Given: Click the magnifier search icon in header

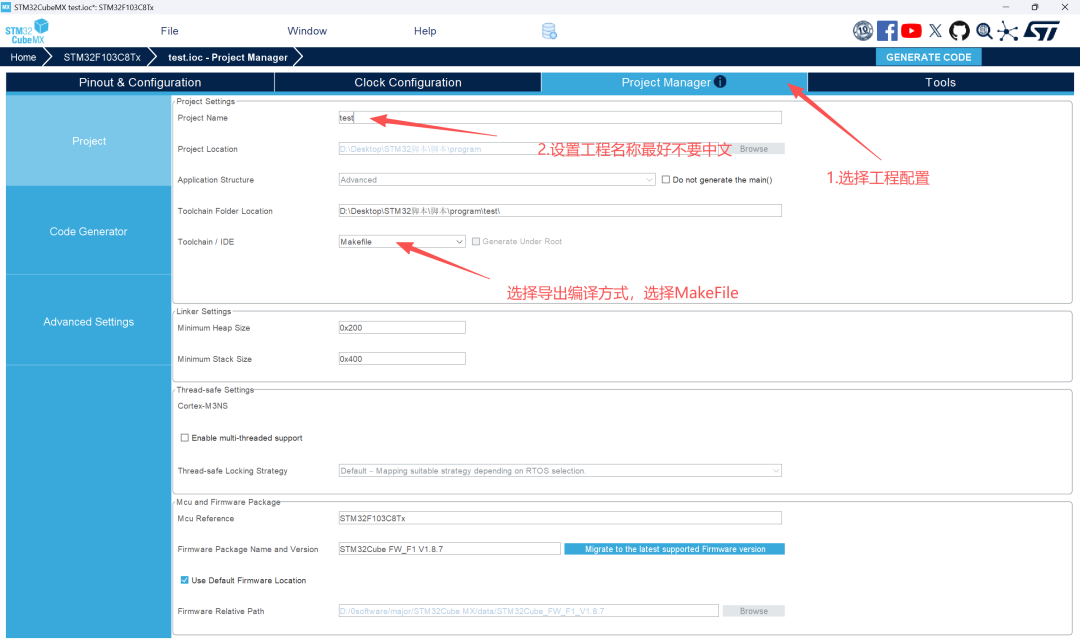Looking at the screenshot, I should (x=984, y=31).
